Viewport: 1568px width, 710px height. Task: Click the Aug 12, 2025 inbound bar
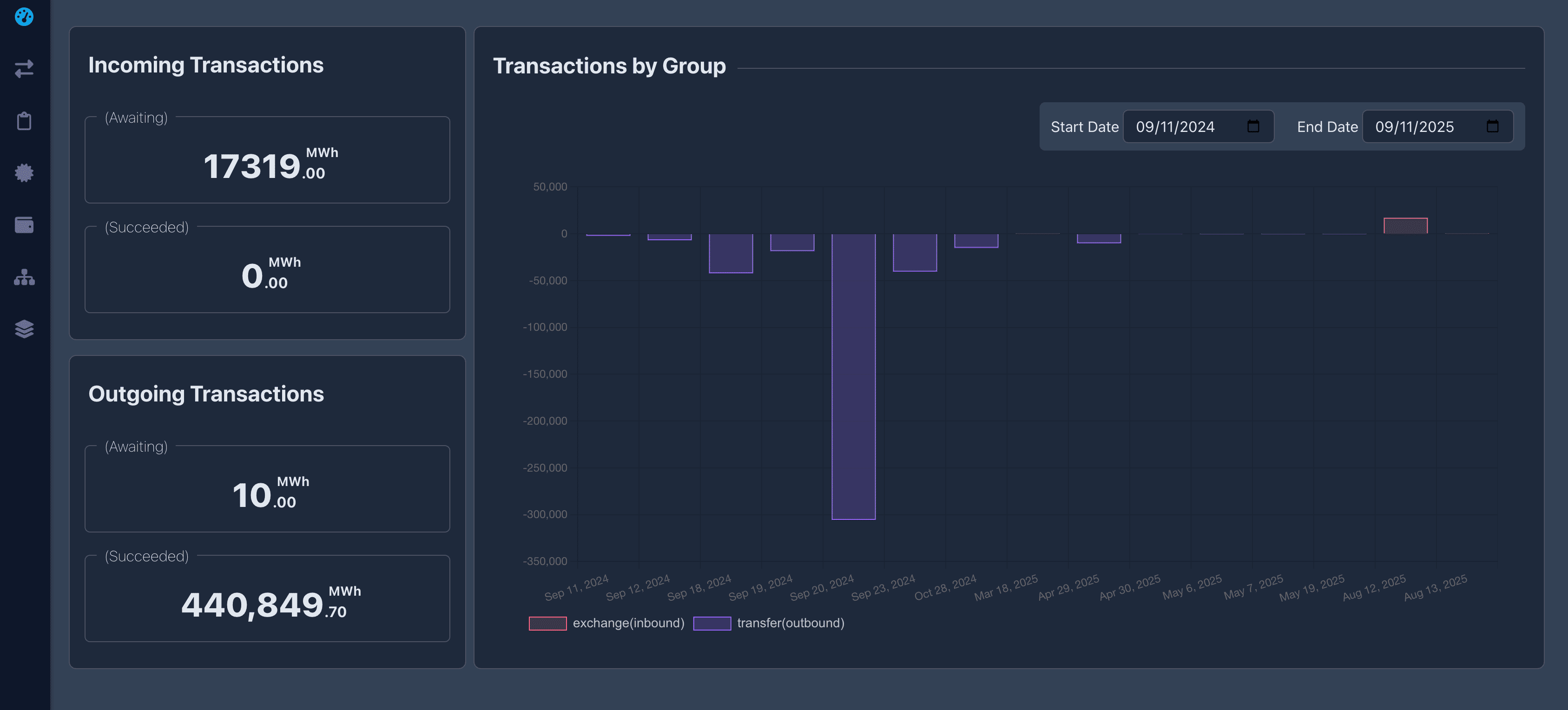point(1405,226)
